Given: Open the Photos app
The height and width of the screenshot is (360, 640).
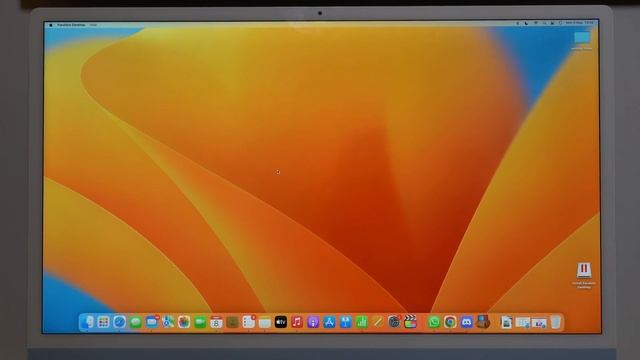Looking at the screenshot, I should coord(184,322).
